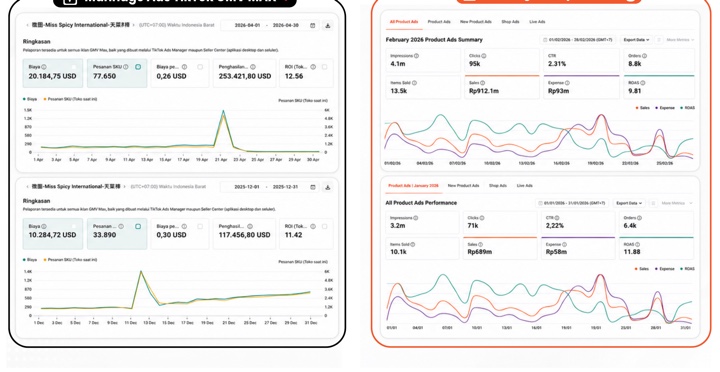Open Shop Ads tab in February panel
Image resolution: width=720 pixels, height=372 pixels.
point(510,22)
